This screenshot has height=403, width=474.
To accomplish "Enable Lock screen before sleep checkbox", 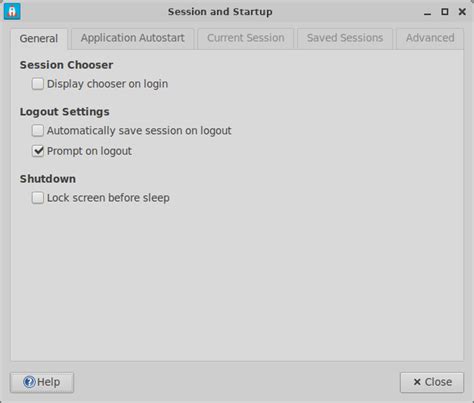I will click(38, 198).
